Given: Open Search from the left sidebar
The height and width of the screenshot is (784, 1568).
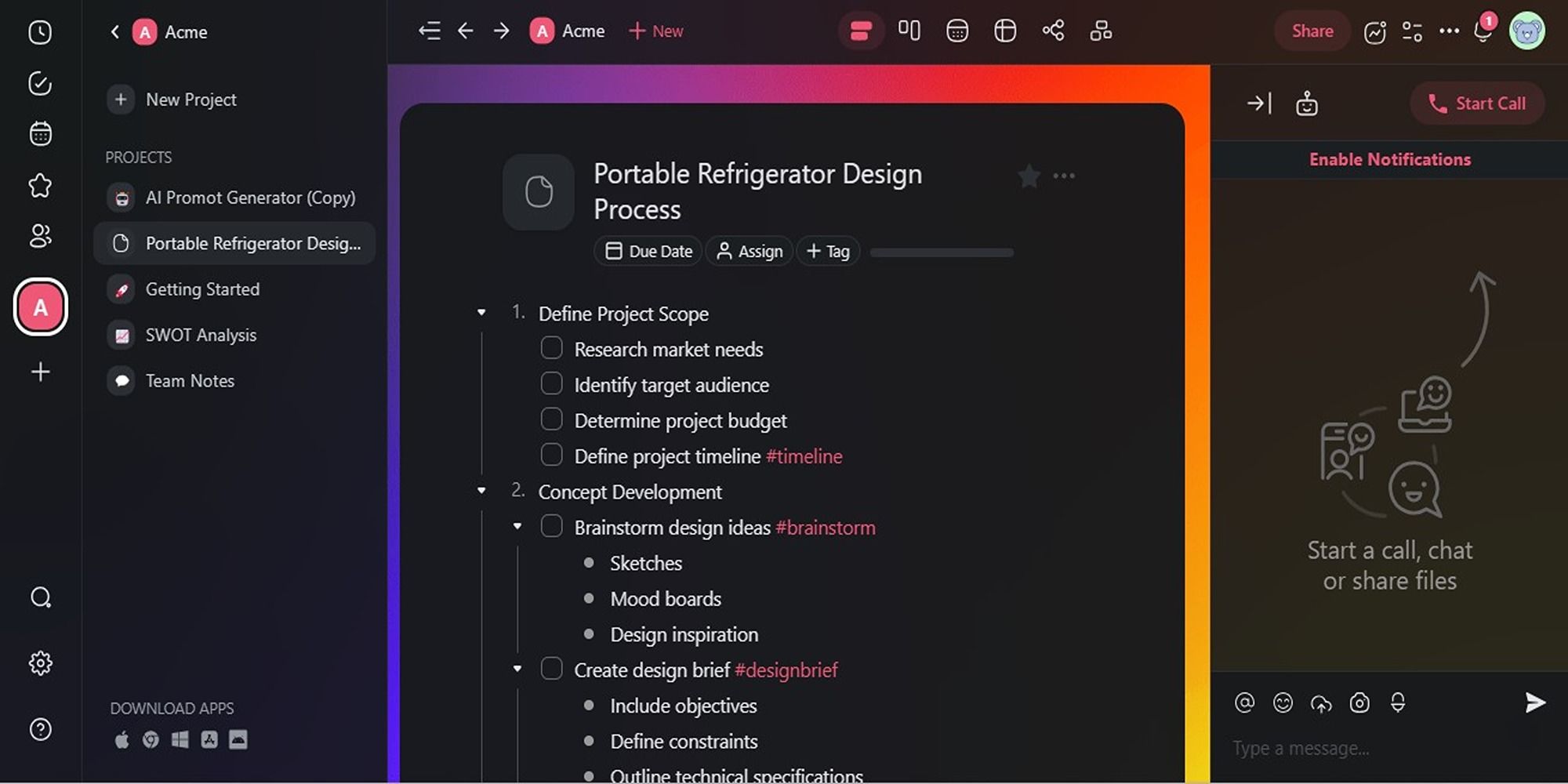Looking at the screenshot, I should click(39, 598).
